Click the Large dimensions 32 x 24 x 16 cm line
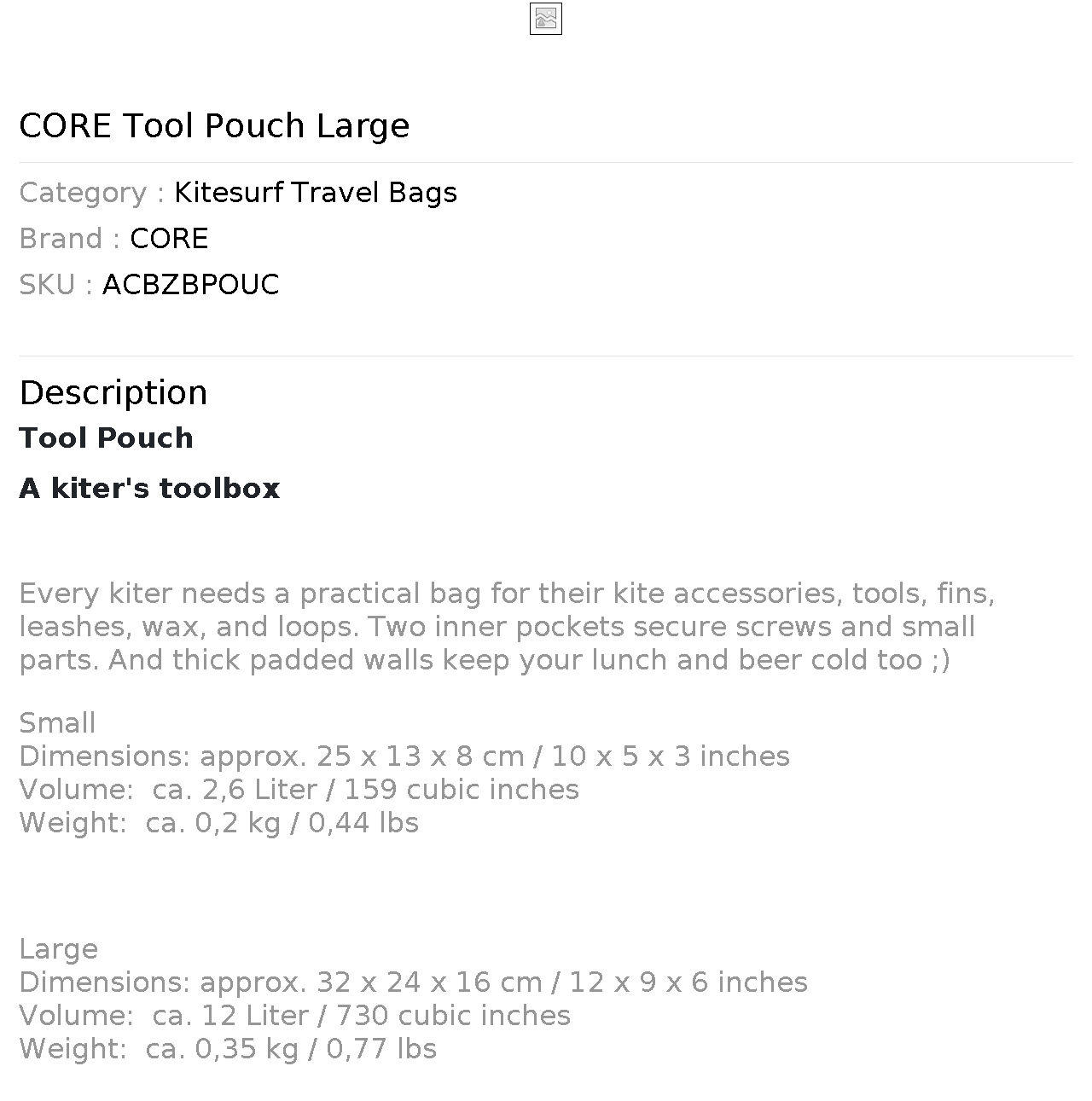Screen dimensions: 1092x1101 click(413, 982)
